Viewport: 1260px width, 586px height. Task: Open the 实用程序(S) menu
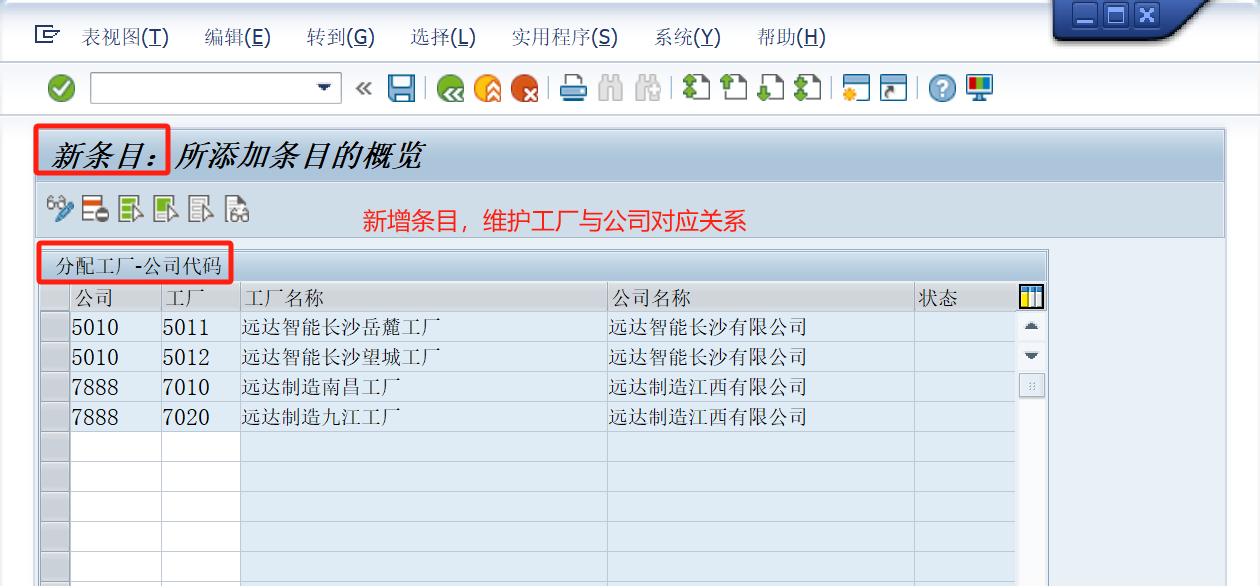[x=565, y=38]
